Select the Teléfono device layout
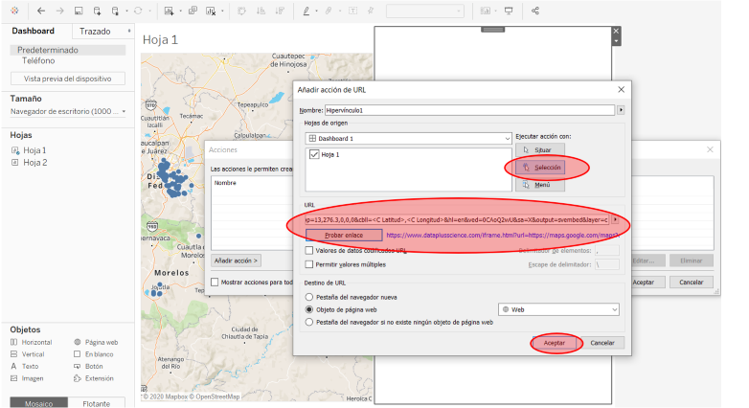This screenshot has width=749, height=408. point(38,61)
